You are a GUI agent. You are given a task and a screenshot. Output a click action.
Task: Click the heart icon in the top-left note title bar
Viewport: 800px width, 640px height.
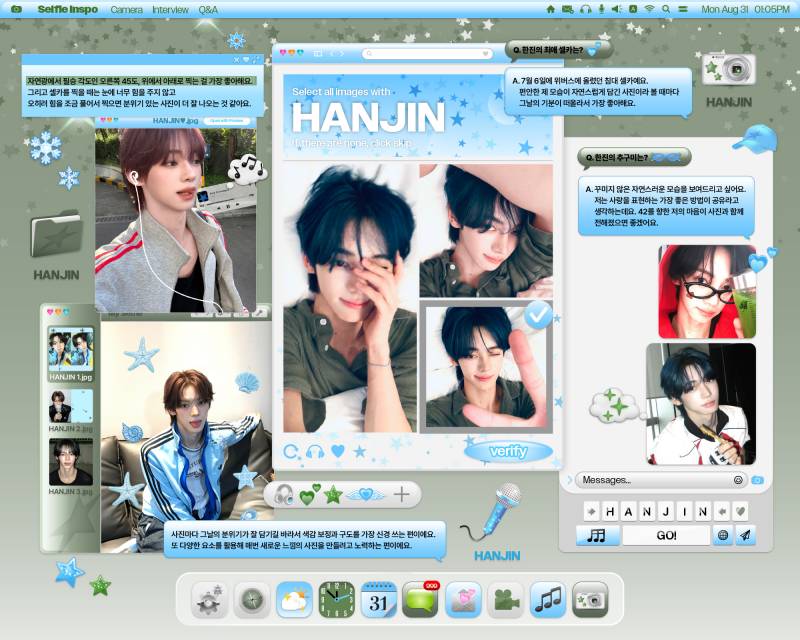click(x=245, y=60)
